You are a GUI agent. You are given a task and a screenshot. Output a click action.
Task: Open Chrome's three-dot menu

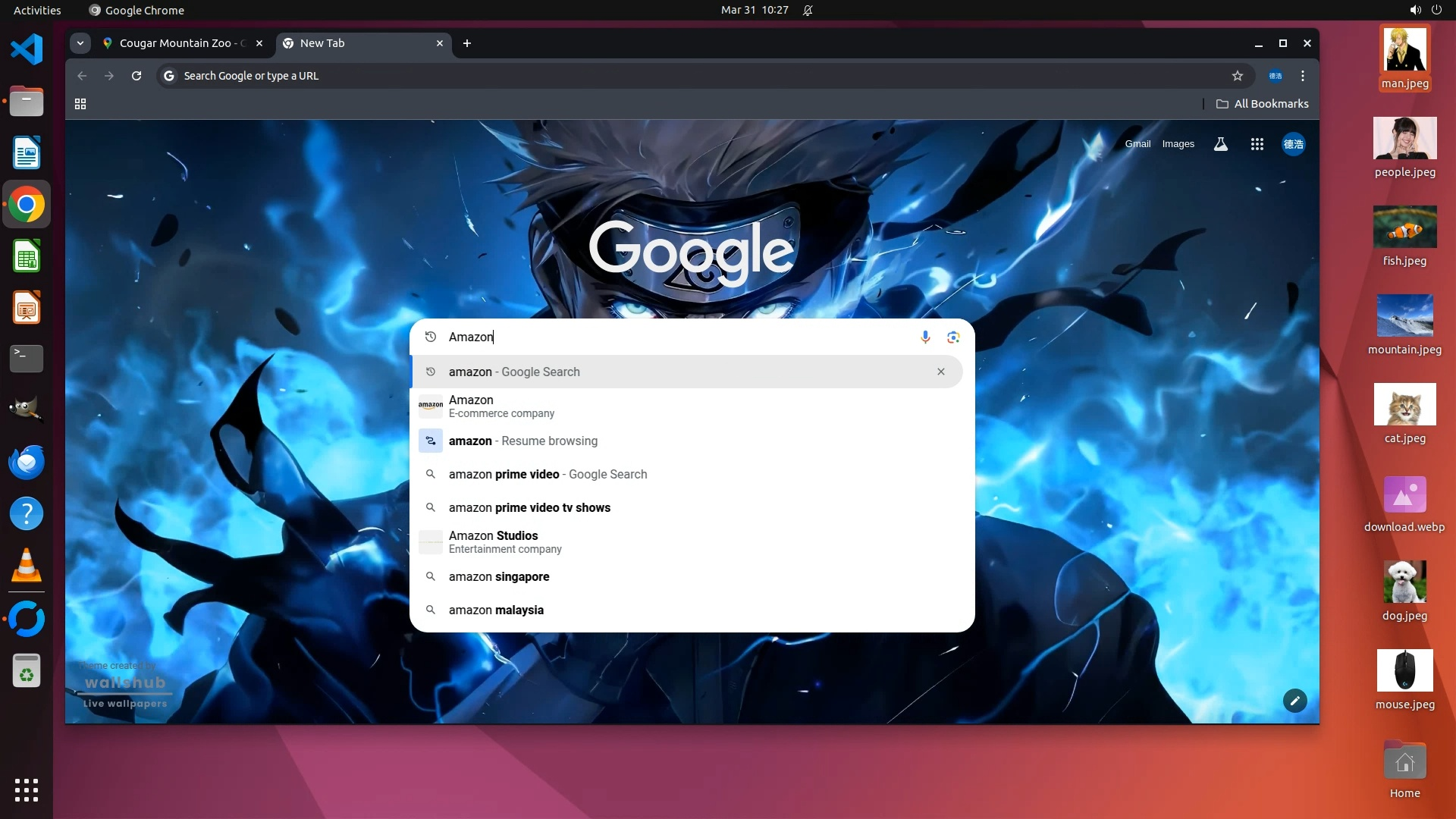[x=1303, y=76]
